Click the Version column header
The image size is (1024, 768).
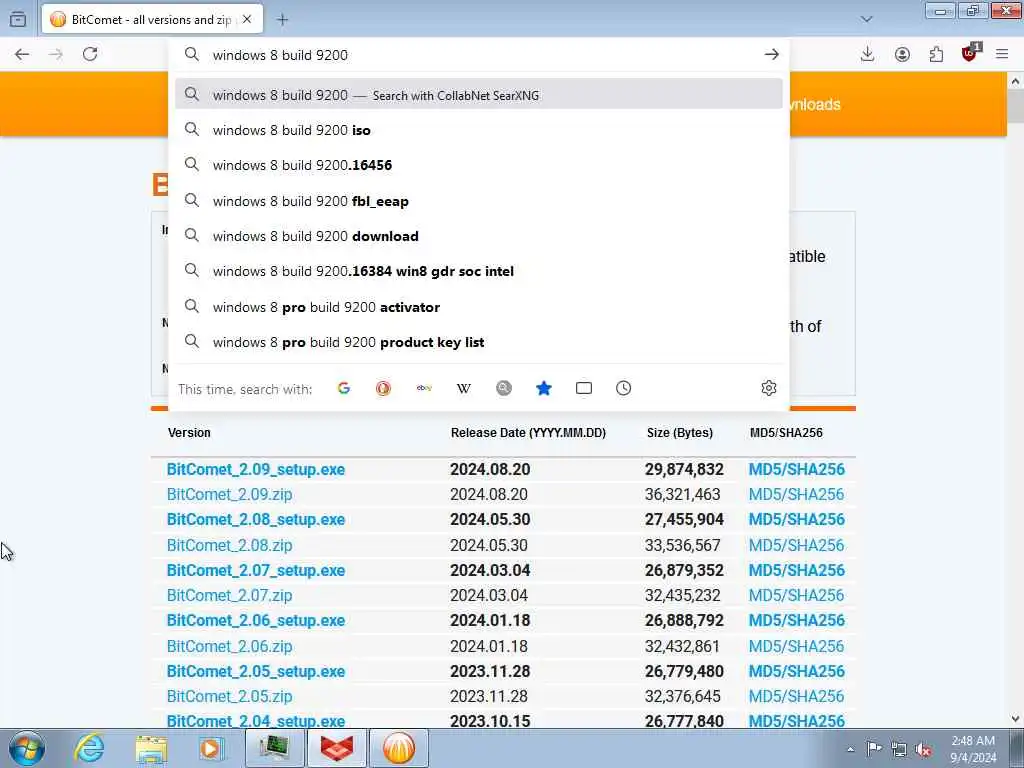189,433
